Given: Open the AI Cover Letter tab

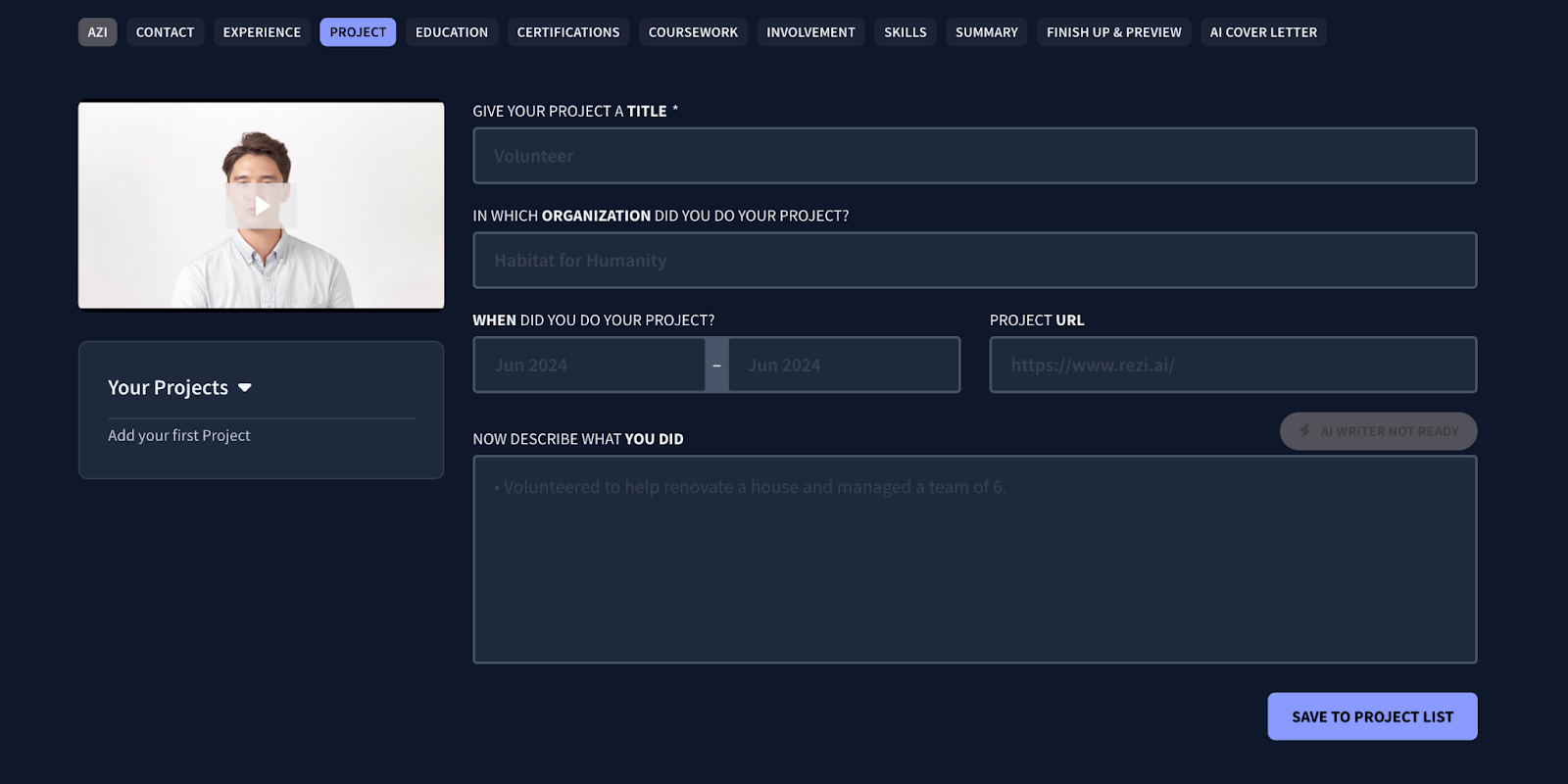Looking at the screenshot, I should click(1263, 32).
